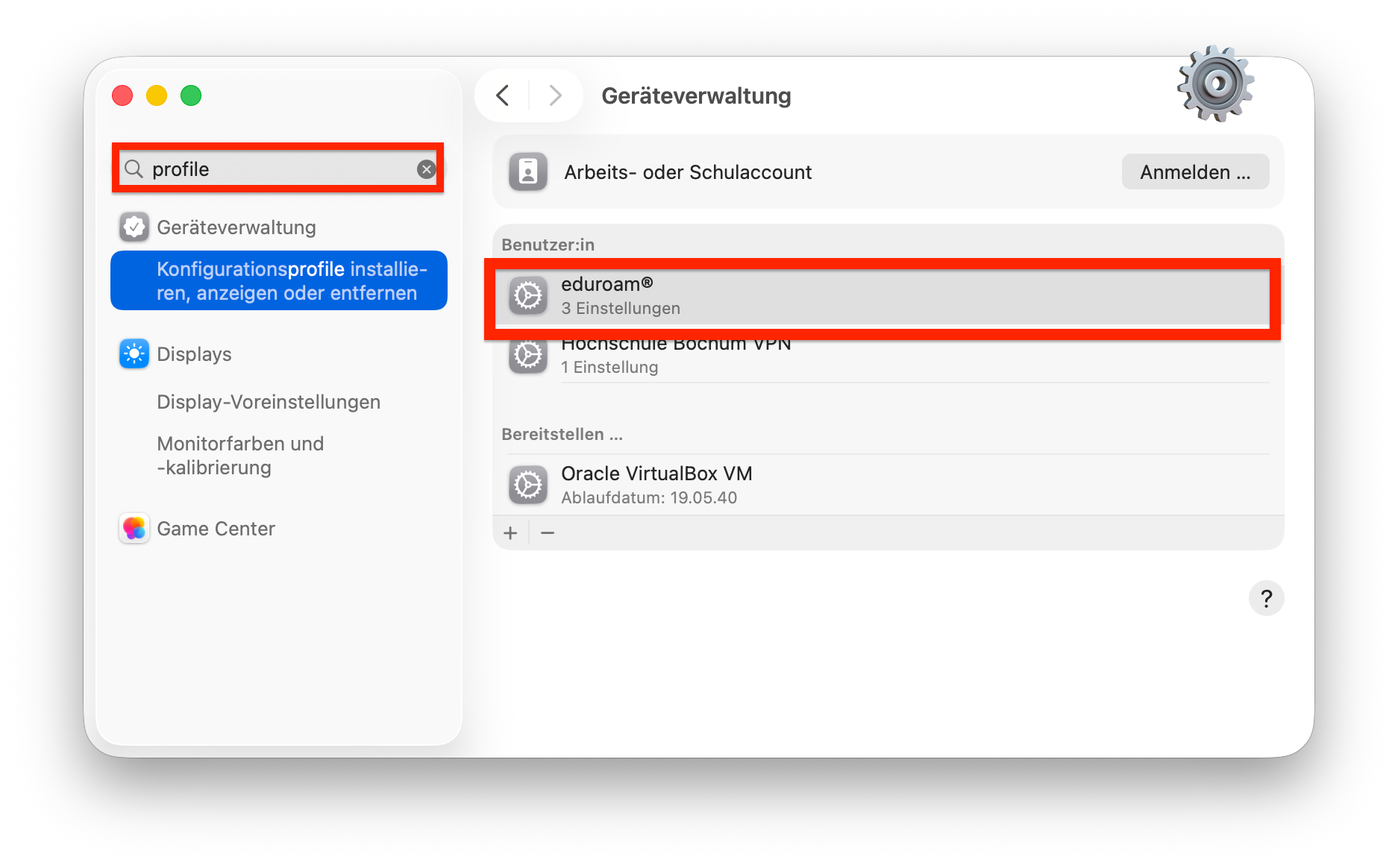Open Monitorfarben und -kalibrierung result
This screenshot has width=1398, height=868.
tap(240, 456)
